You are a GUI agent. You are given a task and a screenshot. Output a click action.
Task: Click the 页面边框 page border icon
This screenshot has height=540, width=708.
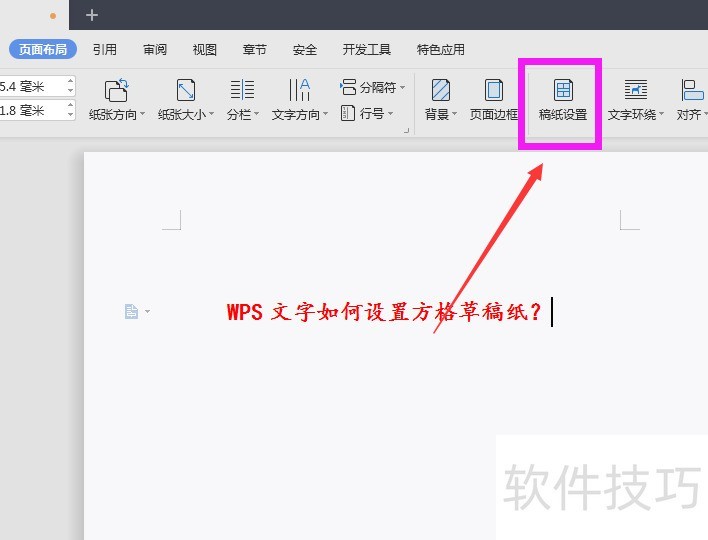click(x=494, y=90)
